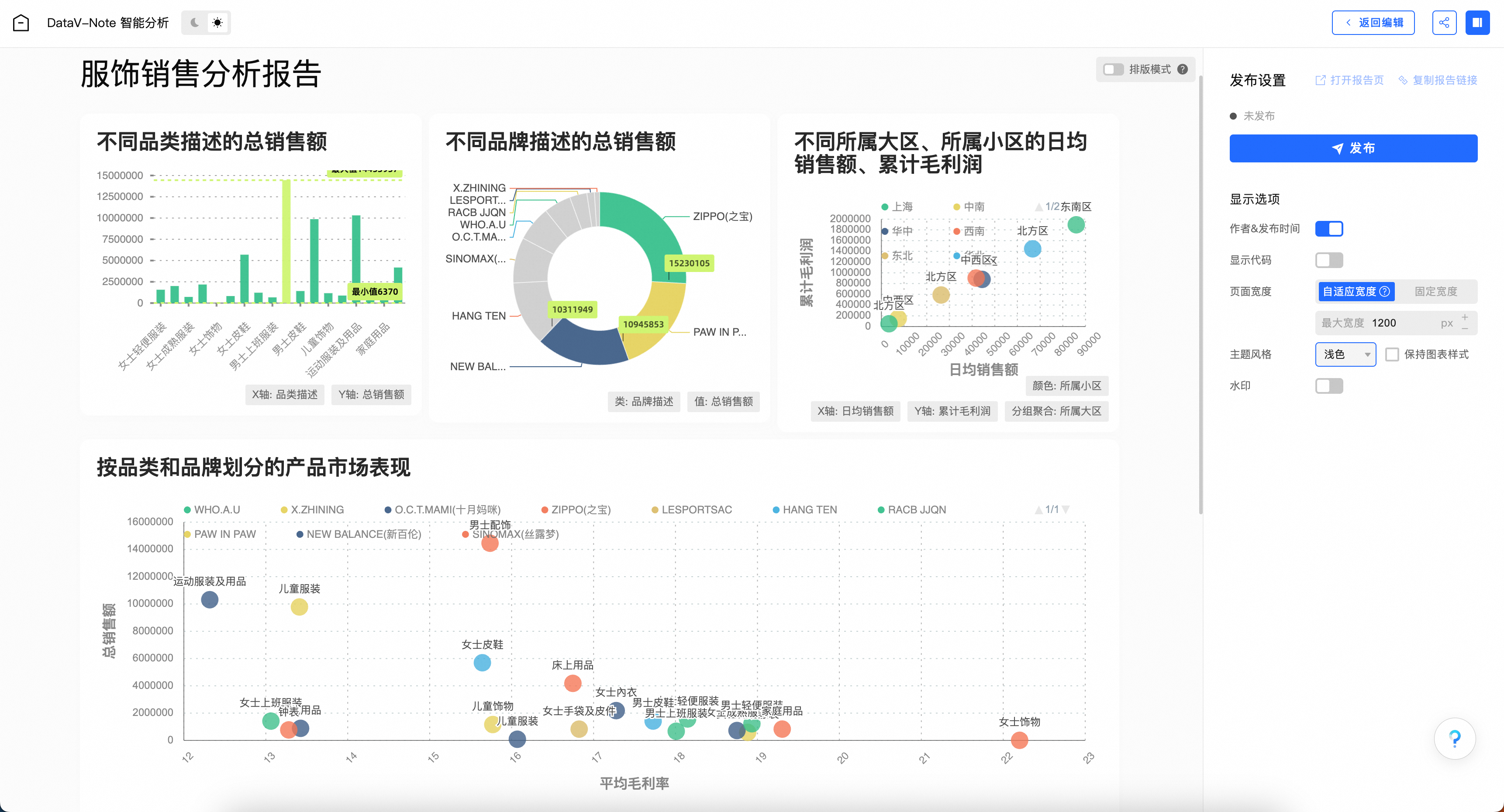
Task: Go to next legend page in bottom scatter chart
Action: click(1066, 509)
